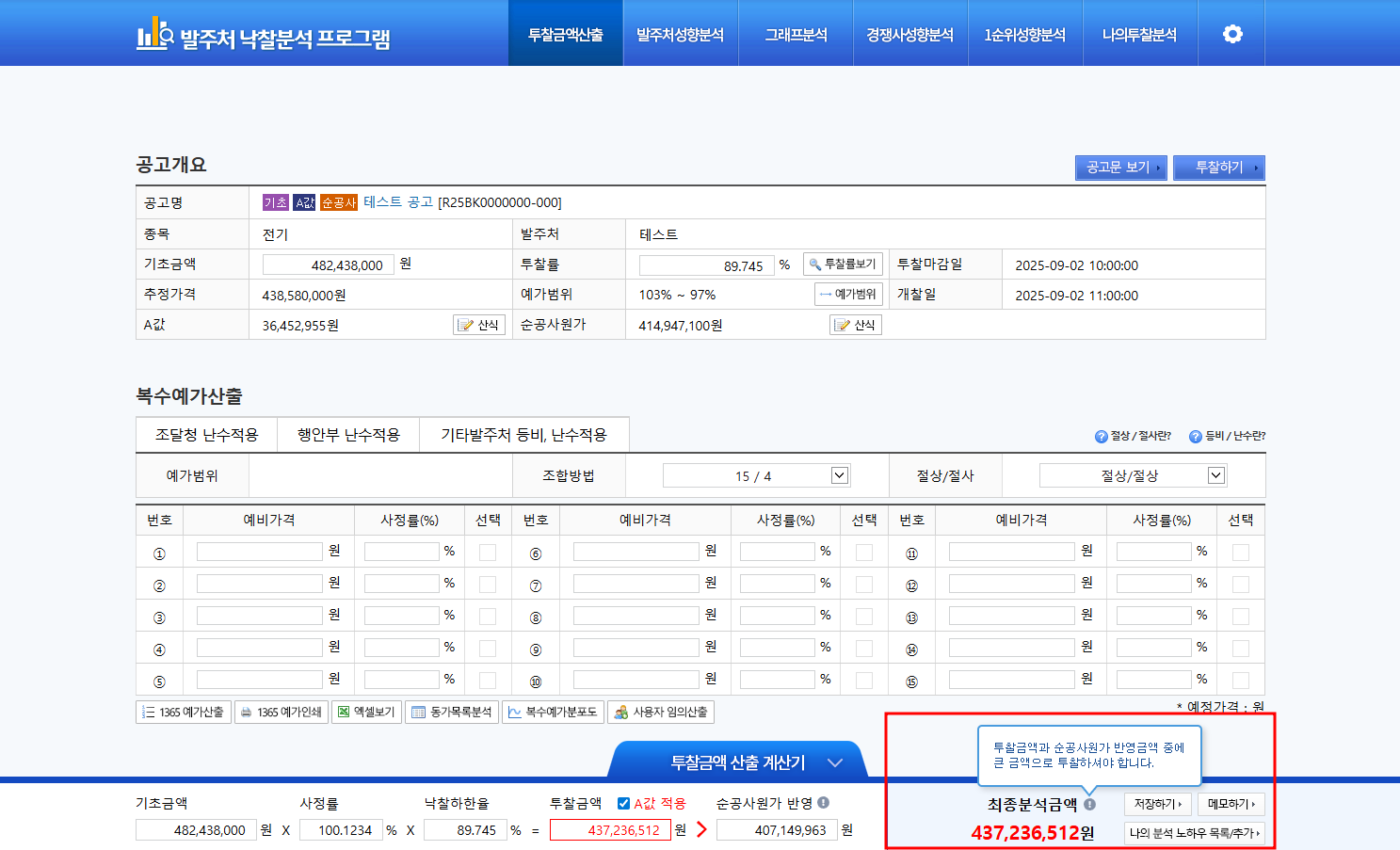Open 예가범위 arrow button
Screen dimensions: 1400x850
pos(848,295)
